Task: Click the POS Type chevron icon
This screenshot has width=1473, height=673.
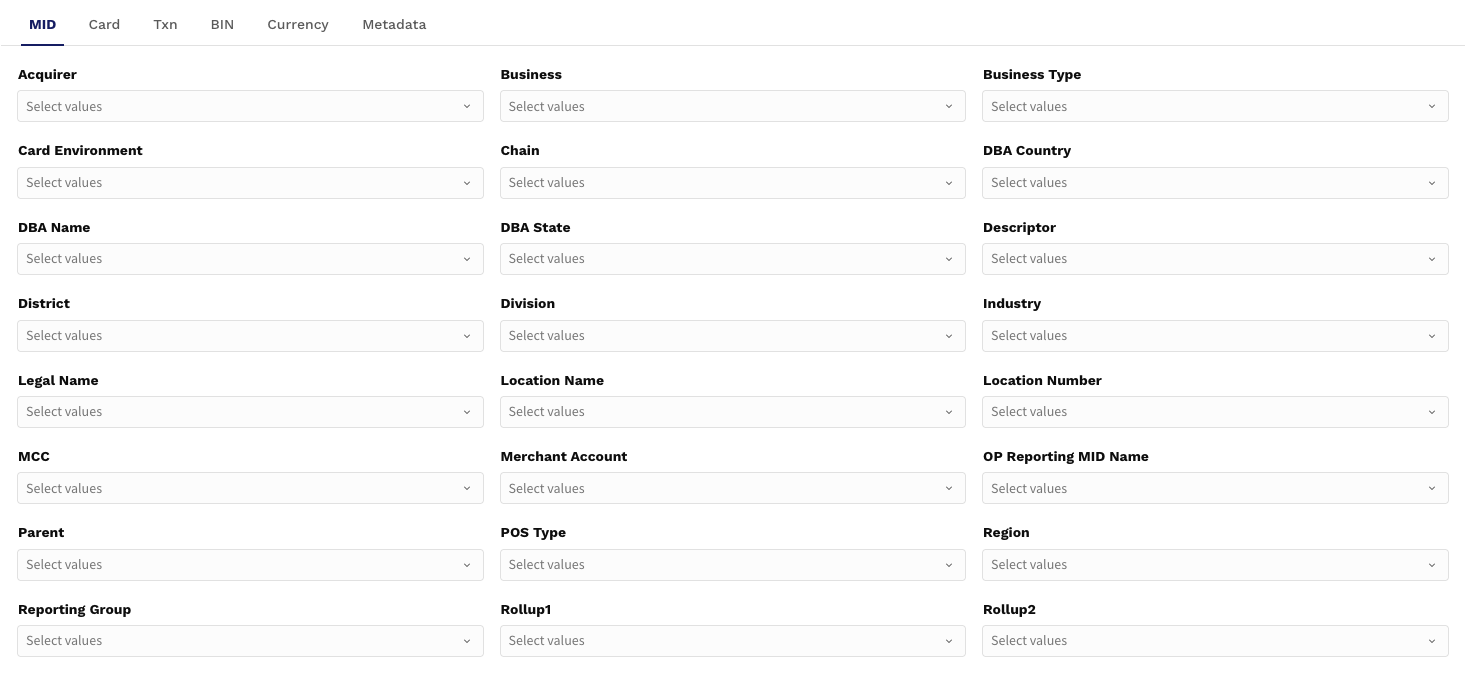Action: click(x=949, y=565)
